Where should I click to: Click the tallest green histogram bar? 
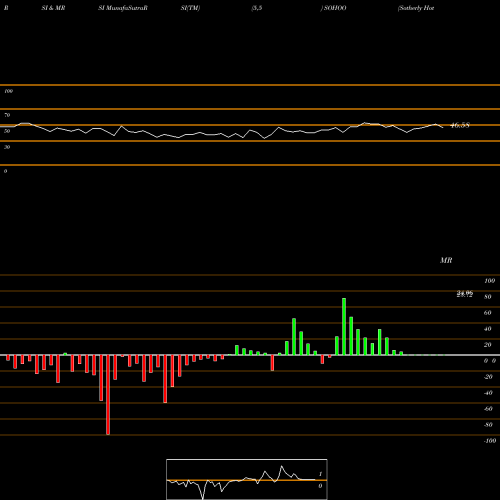tap(344, 327)
